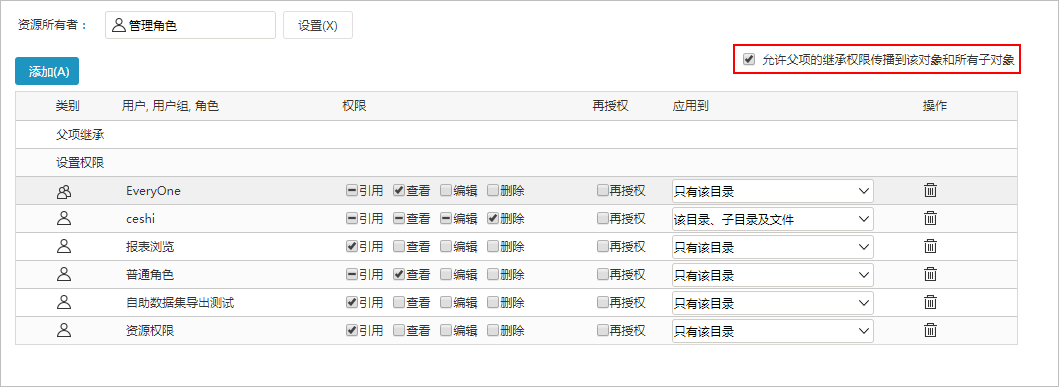Enable 查看 for 自助数据集导出测试
Screen dimensions: 1059x387
click(399, 303)
